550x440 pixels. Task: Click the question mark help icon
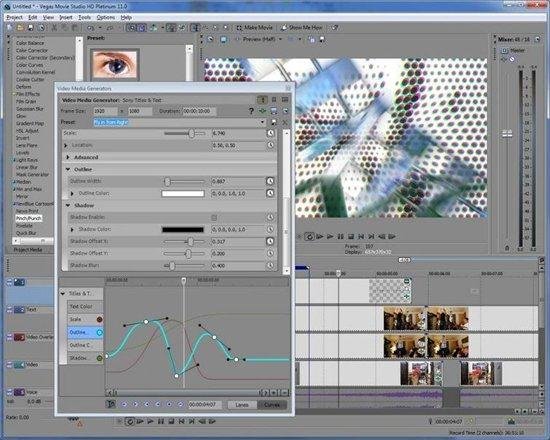(251, 111)
